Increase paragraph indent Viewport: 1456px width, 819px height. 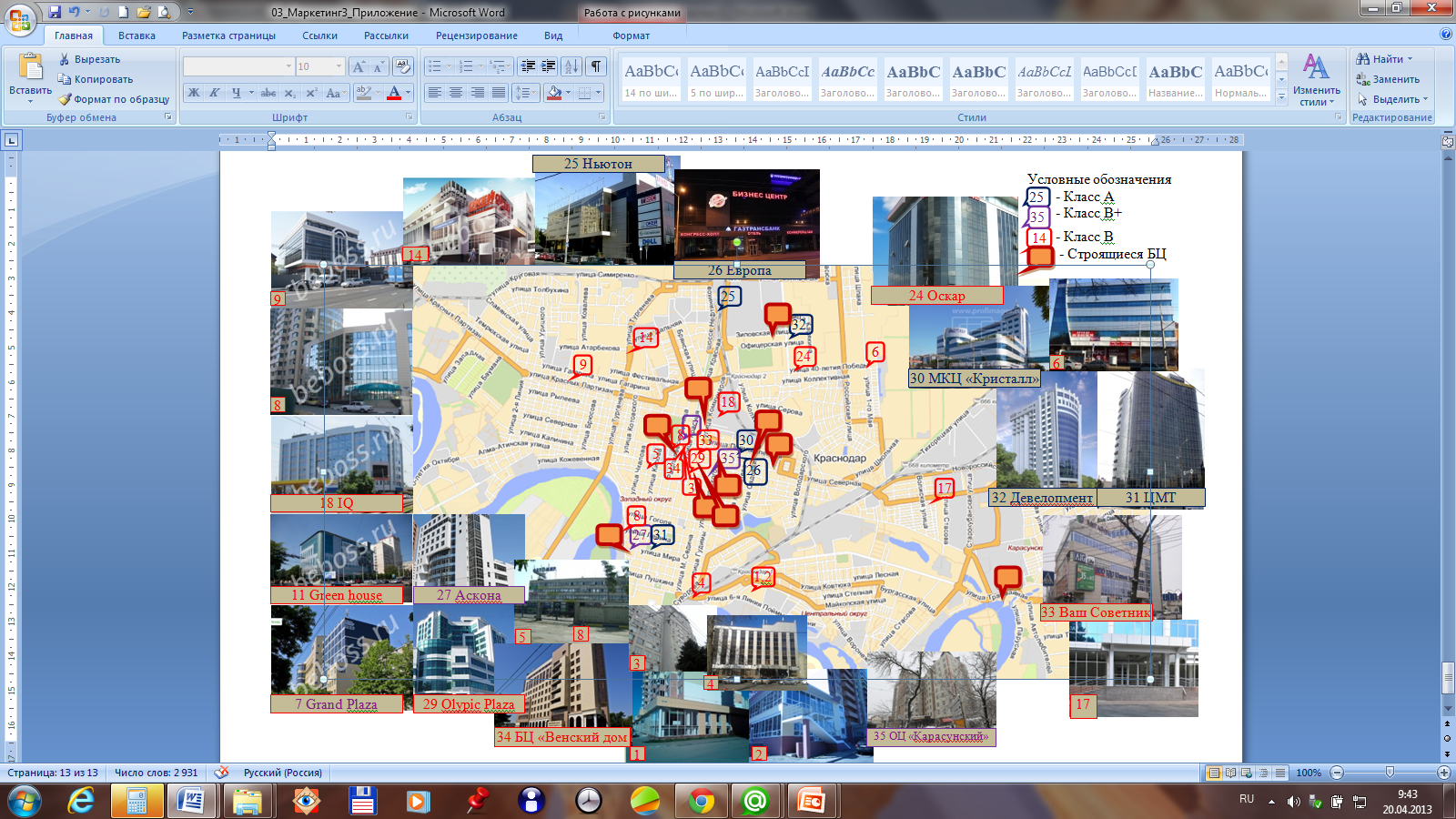pos(549,66)
